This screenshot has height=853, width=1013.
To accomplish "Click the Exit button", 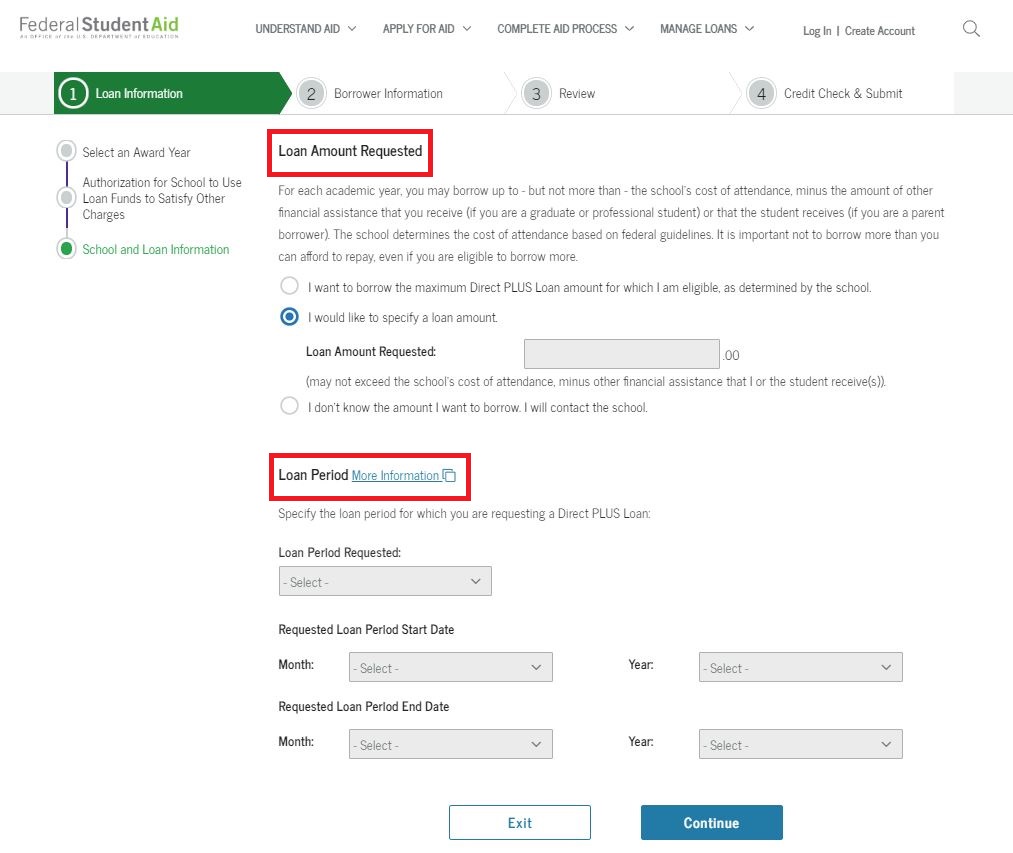I will [x=519, y=823].
